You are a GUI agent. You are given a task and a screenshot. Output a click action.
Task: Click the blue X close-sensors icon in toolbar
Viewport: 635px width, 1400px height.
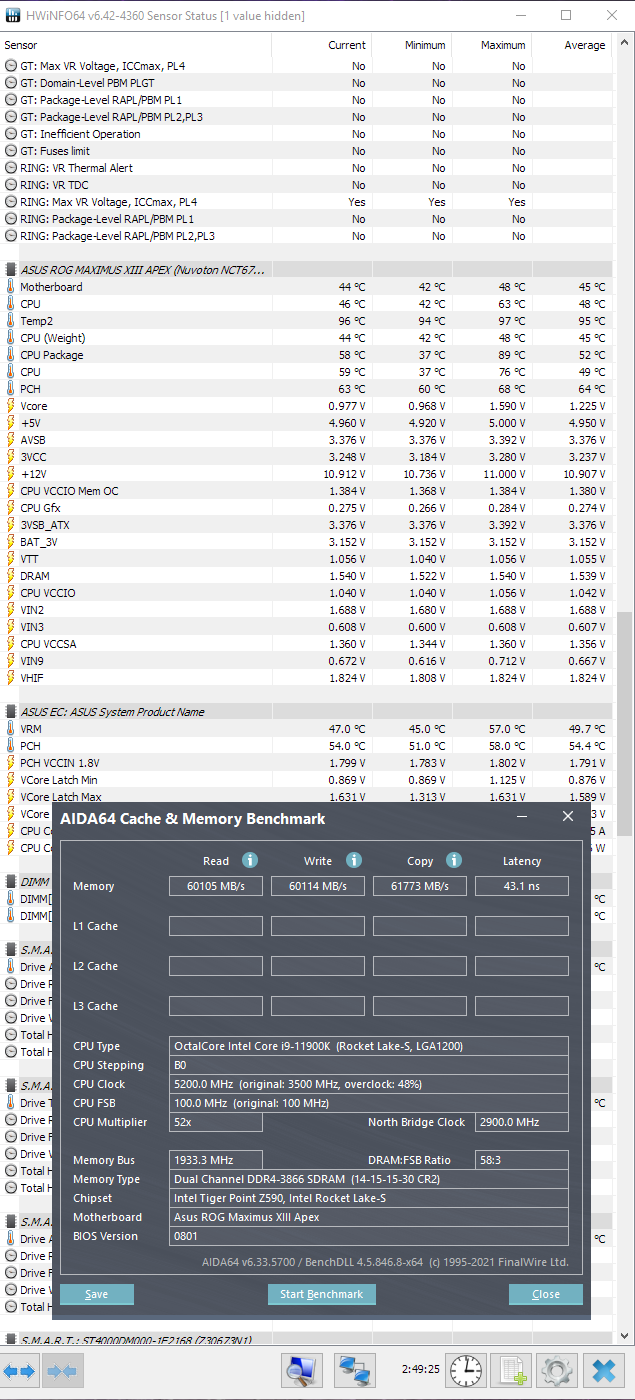click(x=604, y=1370)
